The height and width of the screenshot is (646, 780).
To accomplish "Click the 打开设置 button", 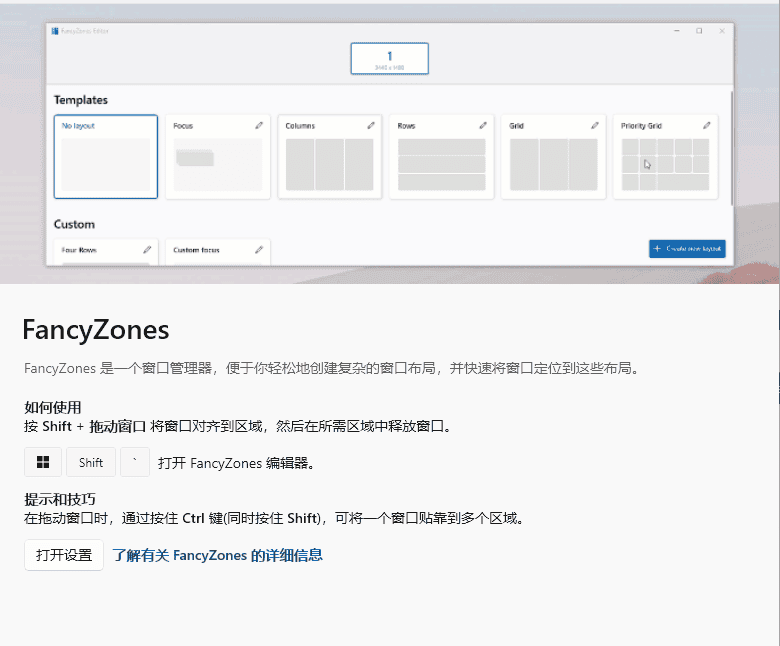I will [x=64, y=555].
